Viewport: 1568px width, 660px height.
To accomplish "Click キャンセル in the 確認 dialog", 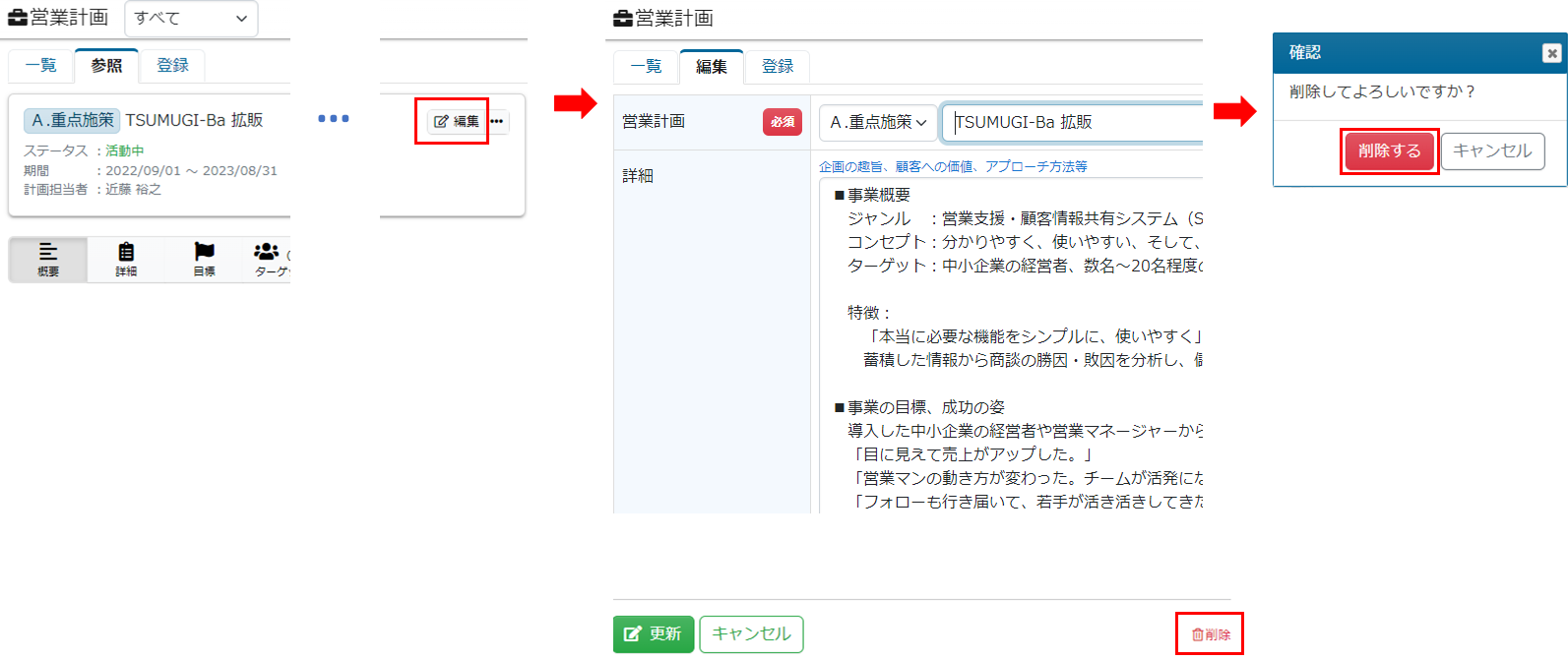I will click(x=1493, y=151).
